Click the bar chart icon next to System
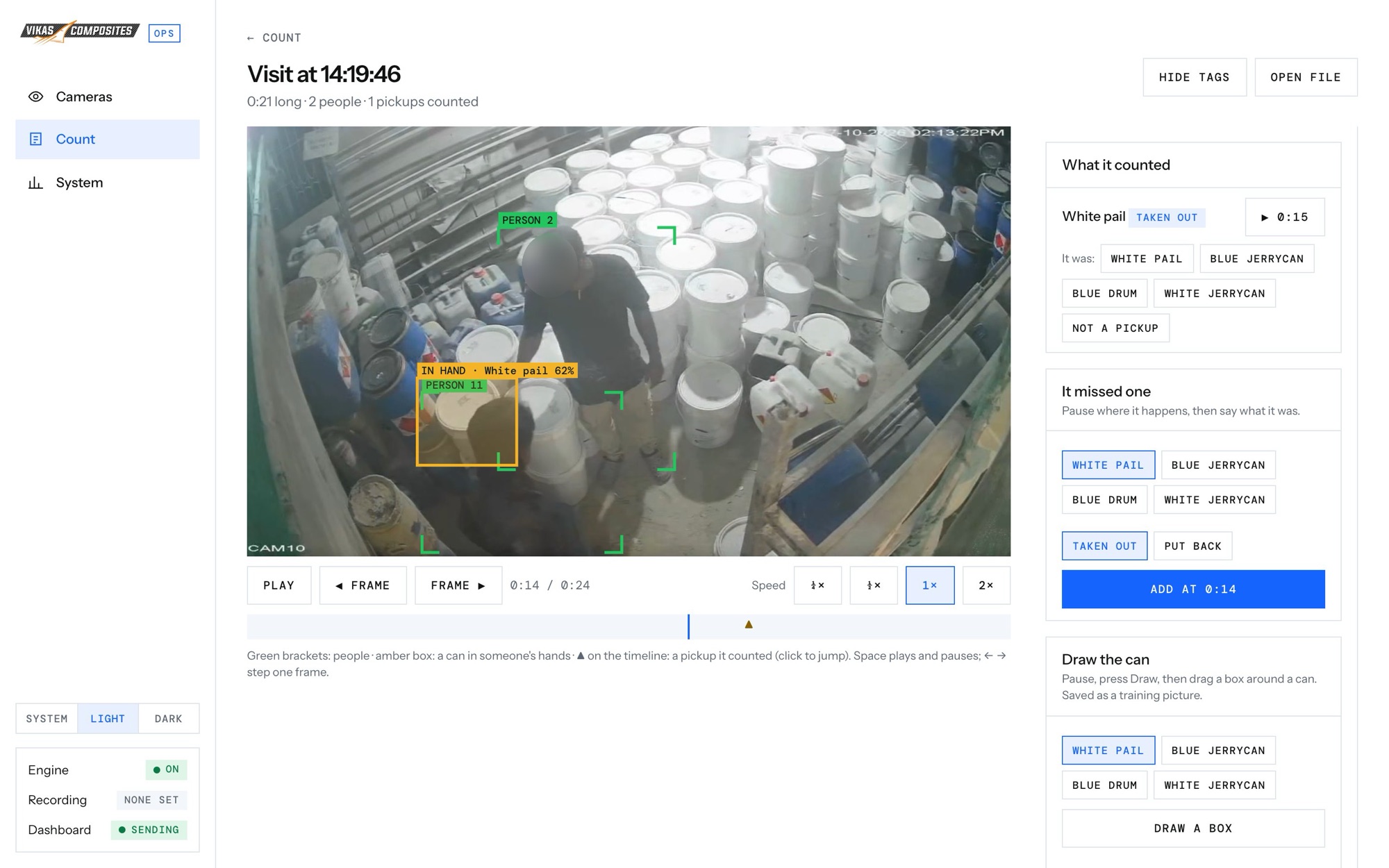This screenshot has height=868, width=1389. (36, 183)
